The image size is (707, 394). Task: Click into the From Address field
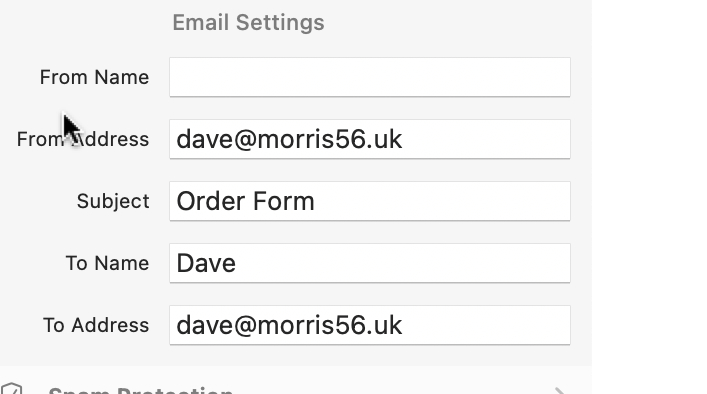(x=370, y=139)
